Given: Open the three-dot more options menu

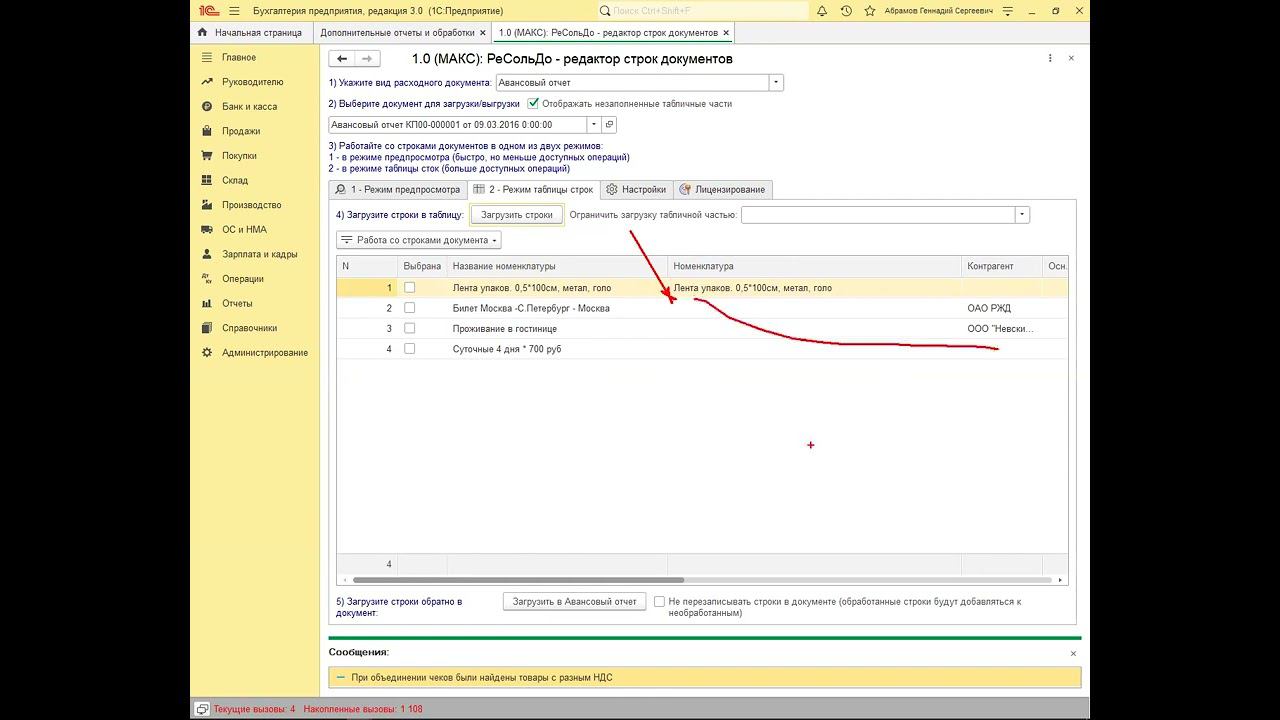Looking at the screenshot, I should click(x=1050, y=59).
